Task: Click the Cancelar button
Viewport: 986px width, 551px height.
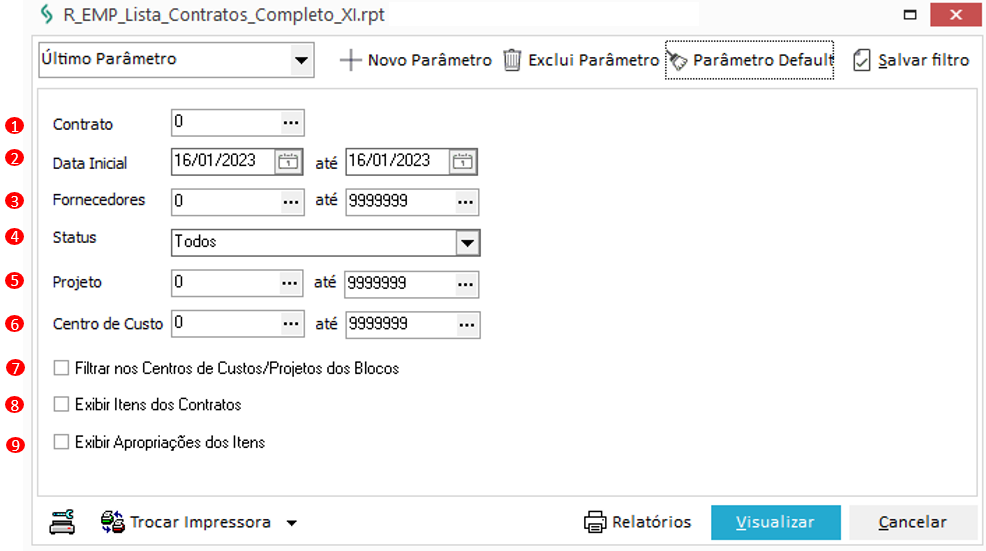Action: 912,522
